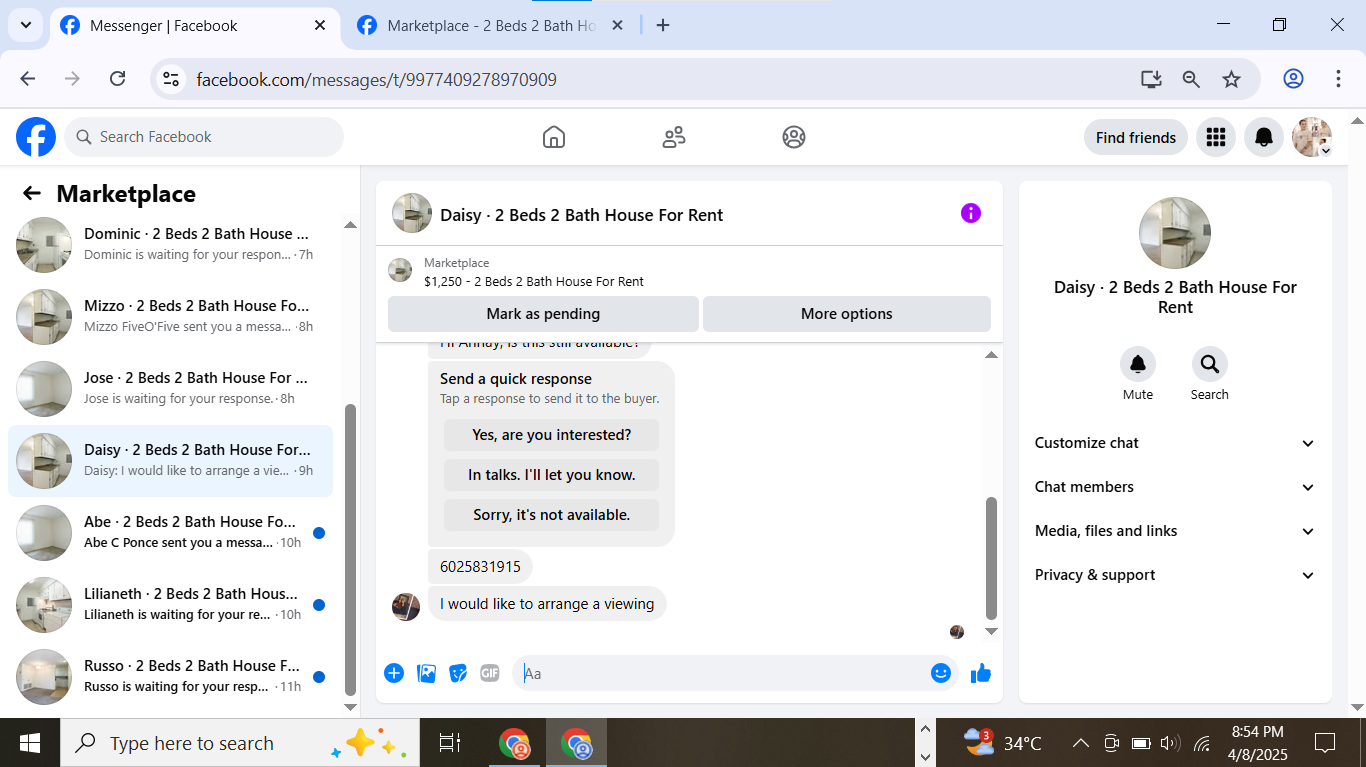The image size is (1366, 767).
Task: Choose a sticker icon in composer
Action: 458,673
